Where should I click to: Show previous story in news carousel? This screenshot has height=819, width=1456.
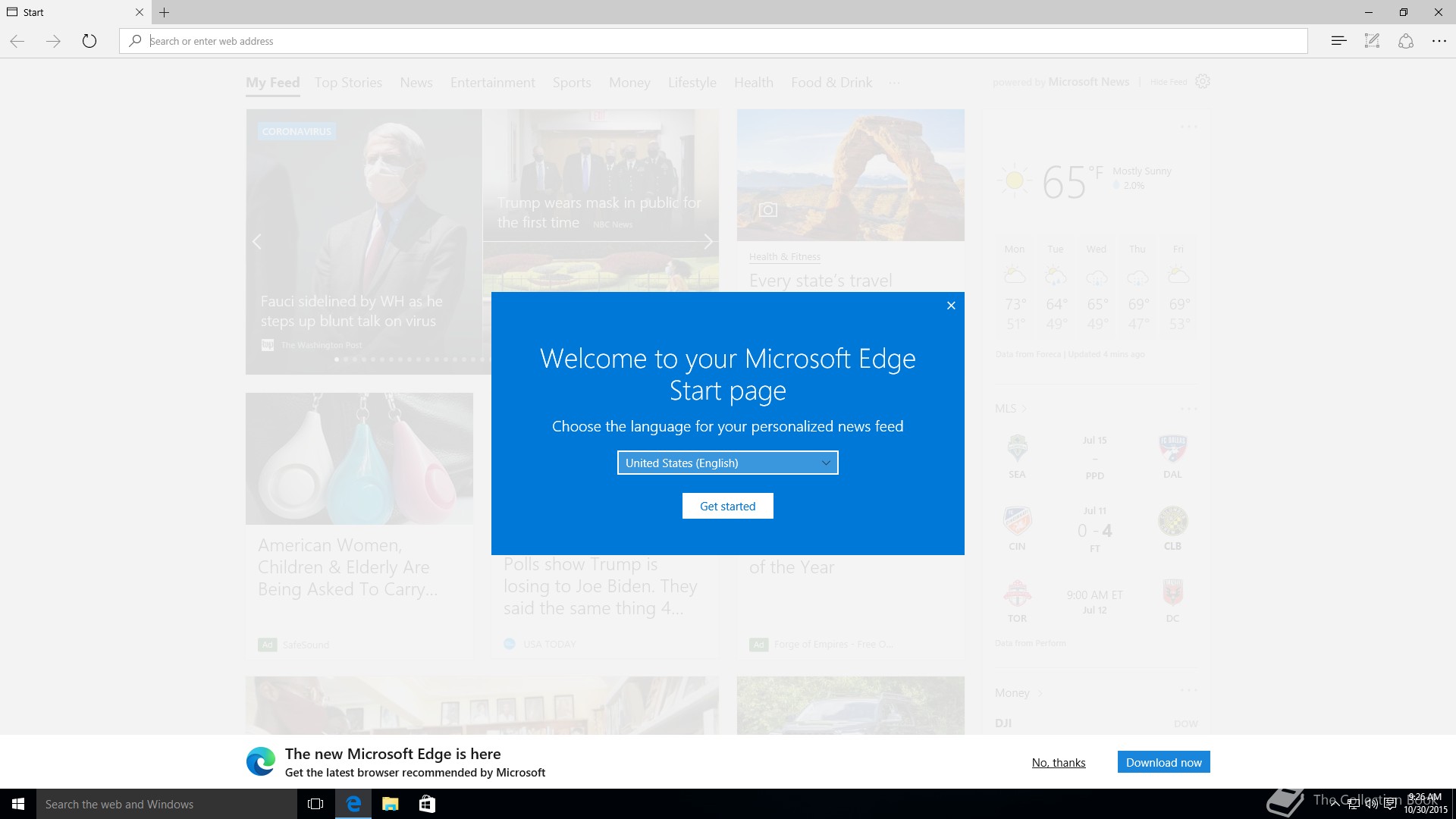[257, 241]
